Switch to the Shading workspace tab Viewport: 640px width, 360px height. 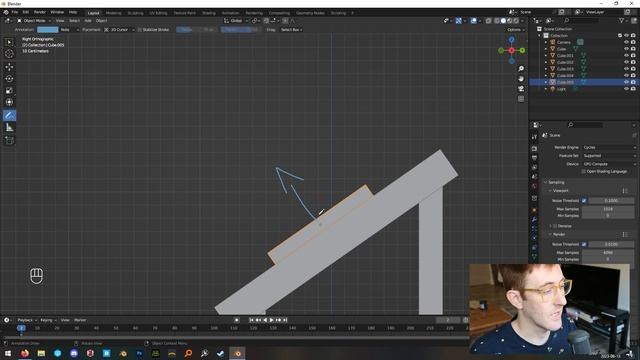pyautogui.click(x=209, y=13)
